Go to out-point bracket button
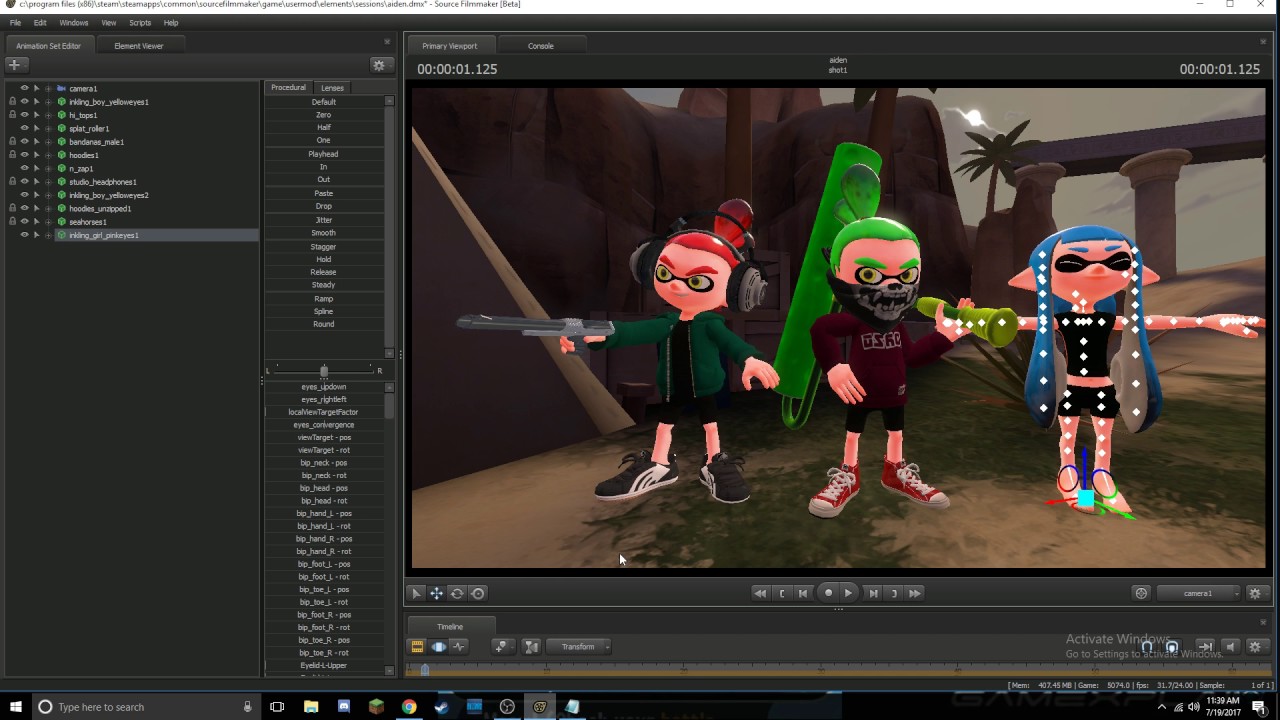This screenshot has height=720, width=1280. (x=894, y=593)
